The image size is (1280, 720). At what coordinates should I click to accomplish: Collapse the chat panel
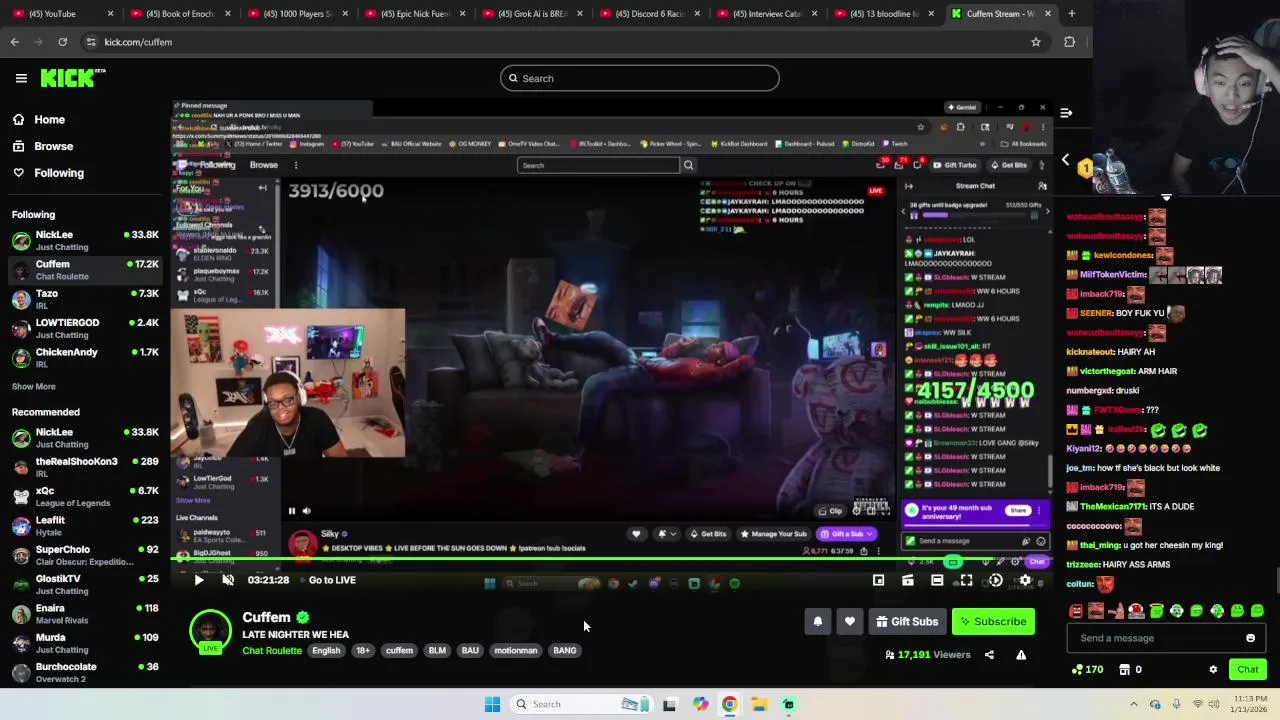[1066, 113]
